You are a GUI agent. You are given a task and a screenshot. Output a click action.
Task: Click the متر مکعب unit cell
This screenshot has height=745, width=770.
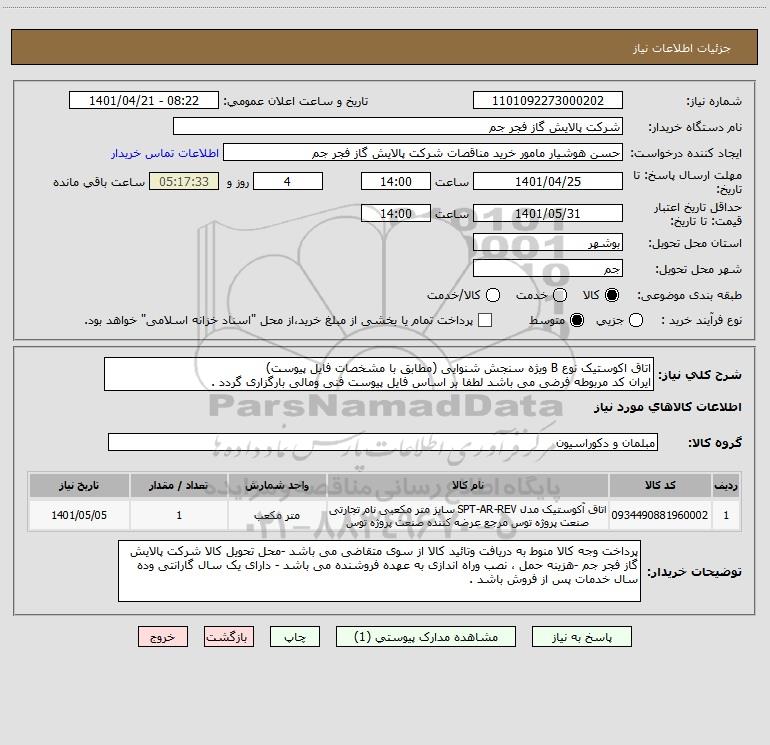(x=277, y=515)
